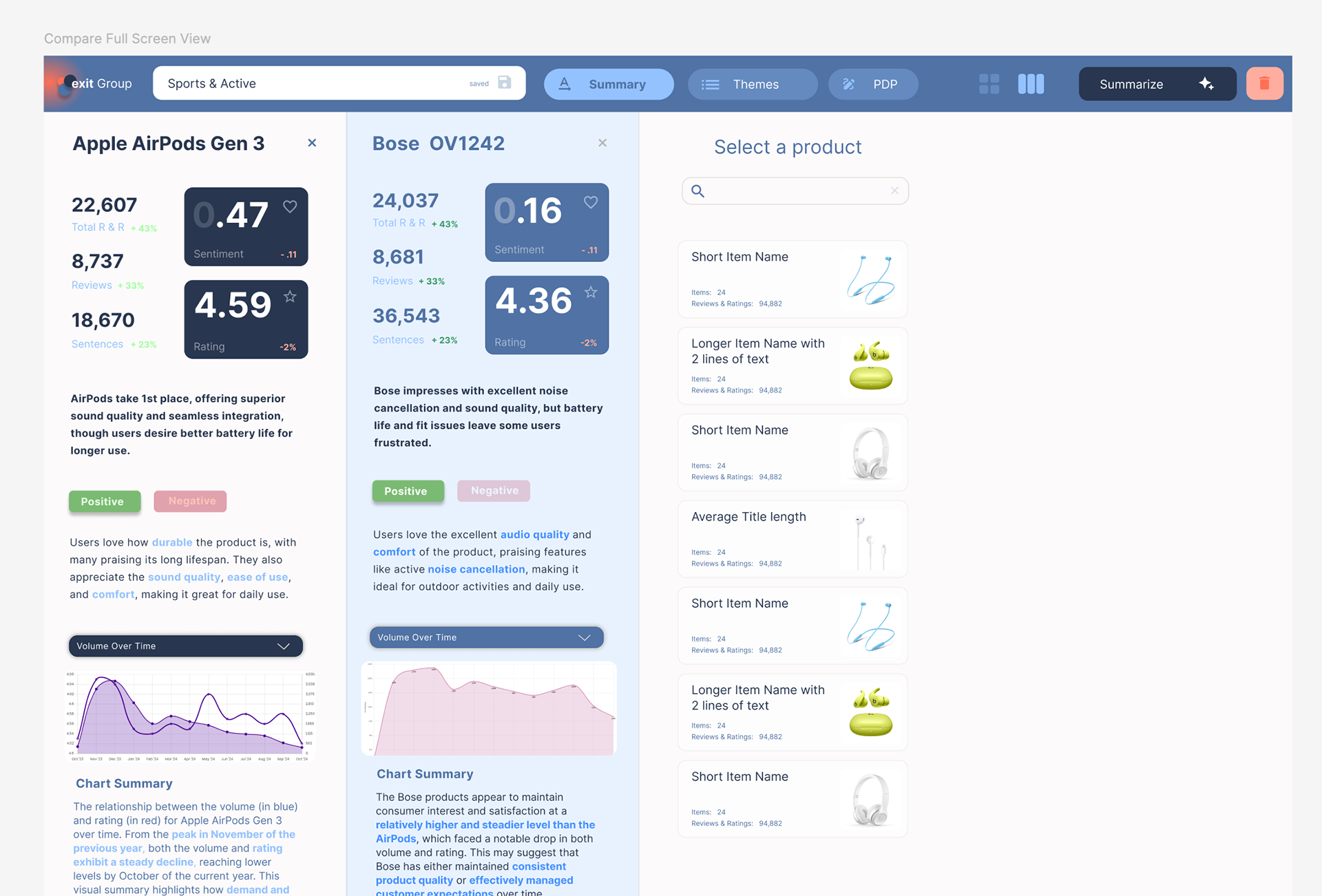Click the Select a product heading
This screenshot has height=896, width=1322.
click(x=788, y=147)
